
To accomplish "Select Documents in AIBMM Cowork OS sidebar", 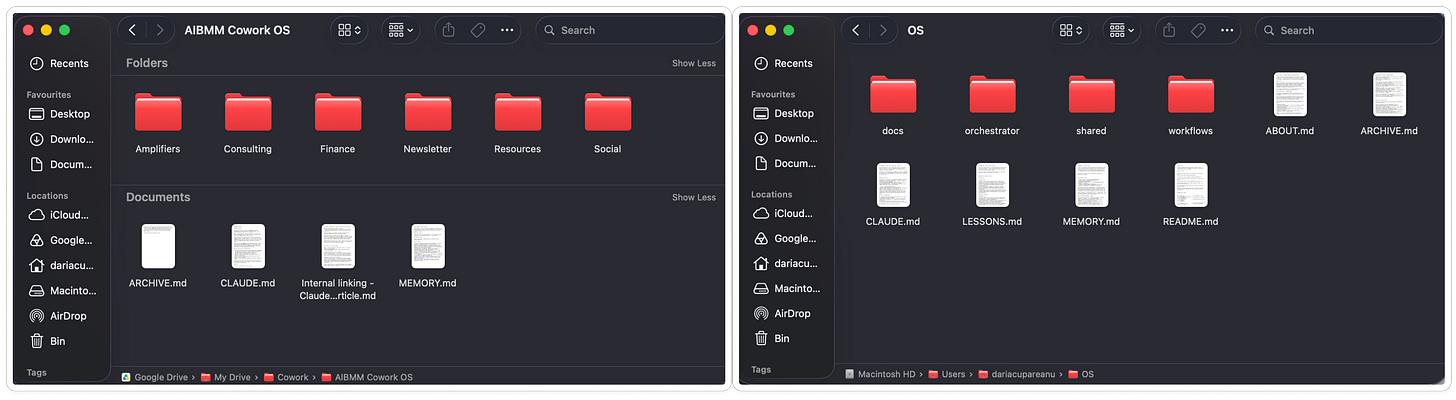I will (x=62, y=164).
